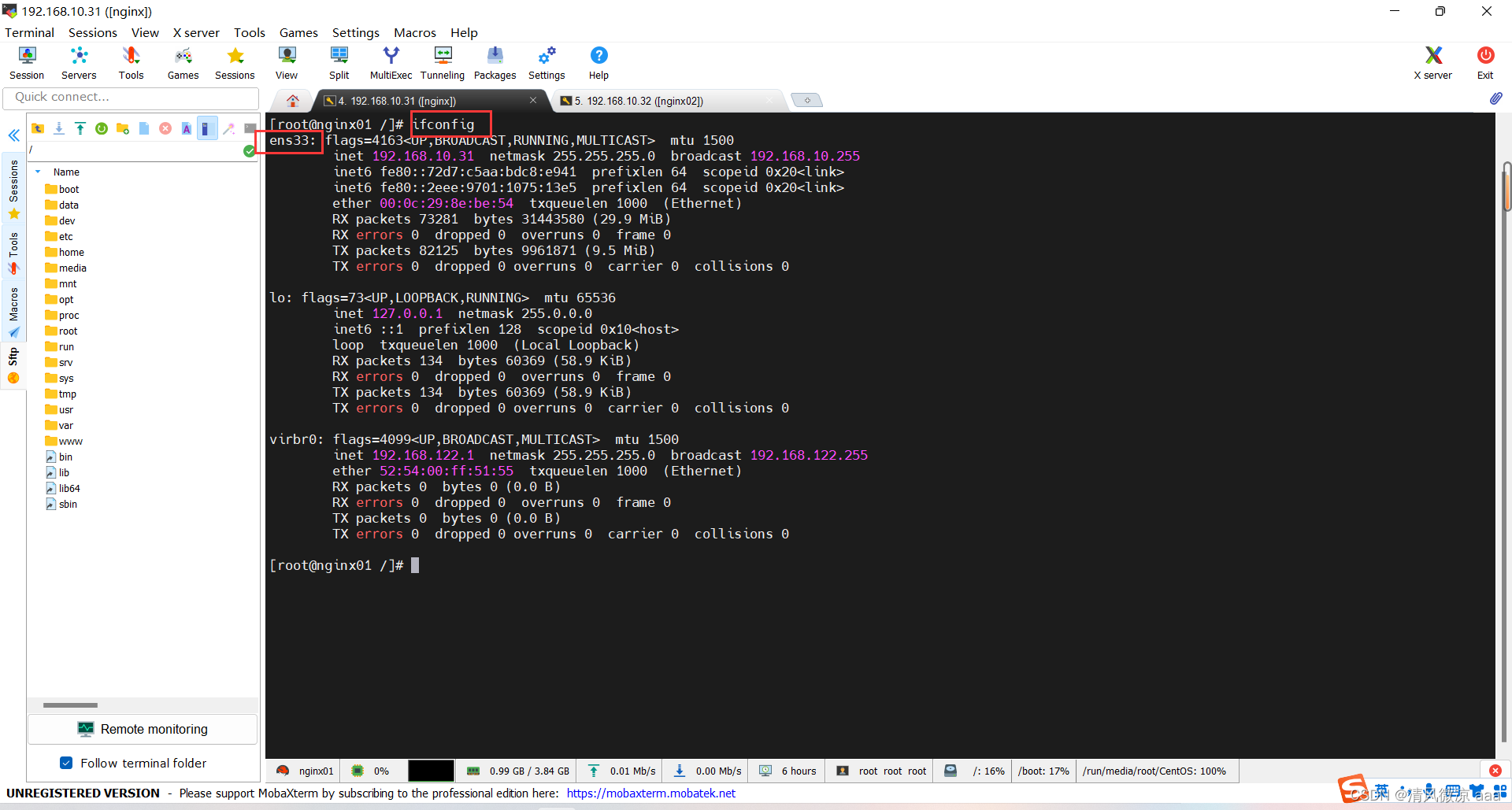Viewport: 1512px width, 810px height.
Task: Click the Remote monitoring button
Action: click(x=143, y=729)
